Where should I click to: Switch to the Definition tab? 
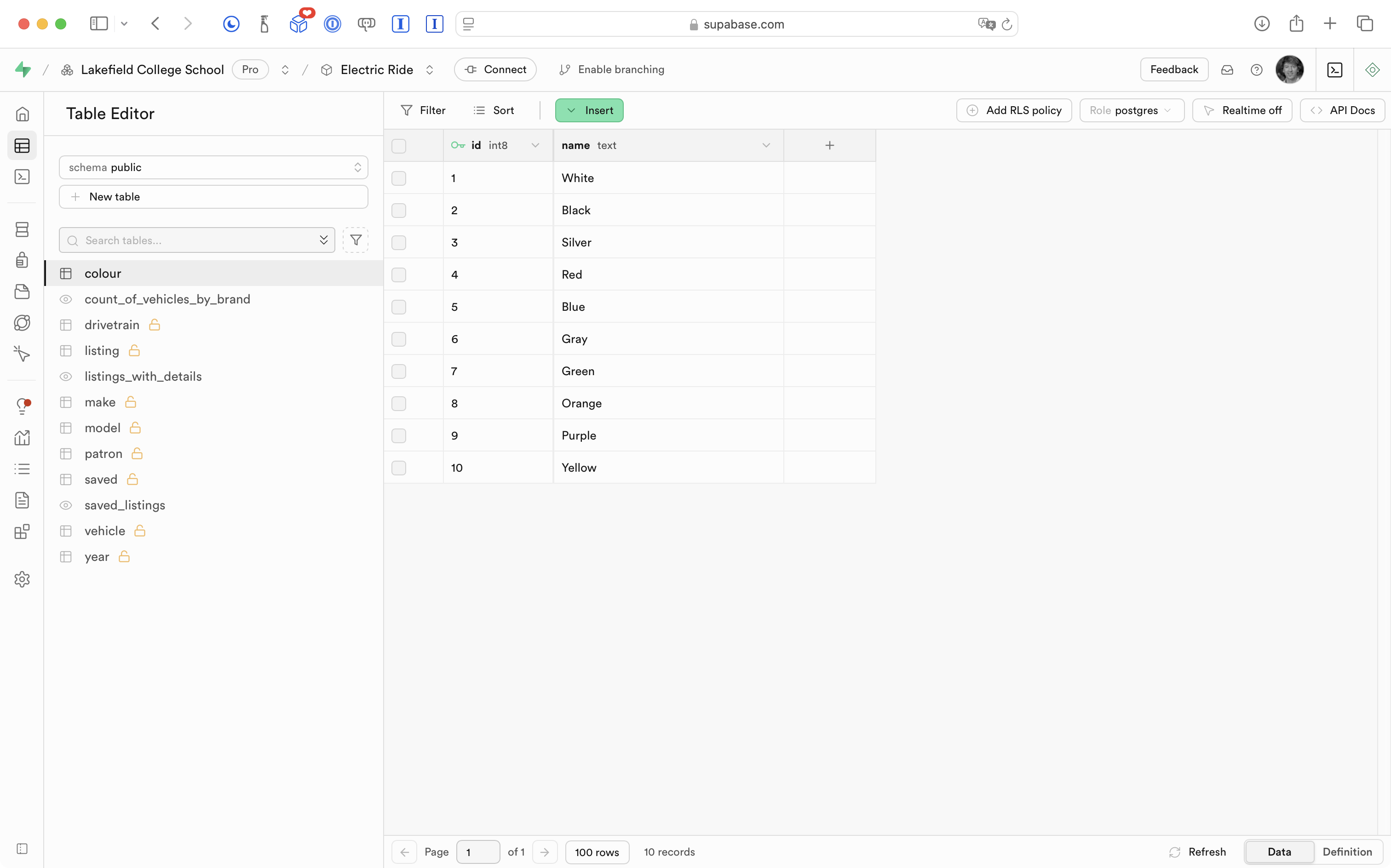tap(1347, 852)
